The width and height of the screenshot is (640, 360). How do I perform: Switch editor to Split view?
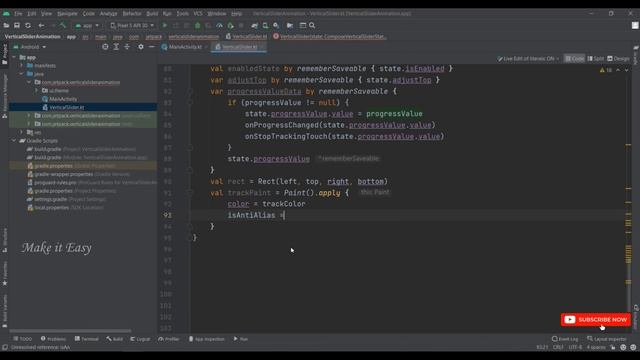click(x=596, y=59)
